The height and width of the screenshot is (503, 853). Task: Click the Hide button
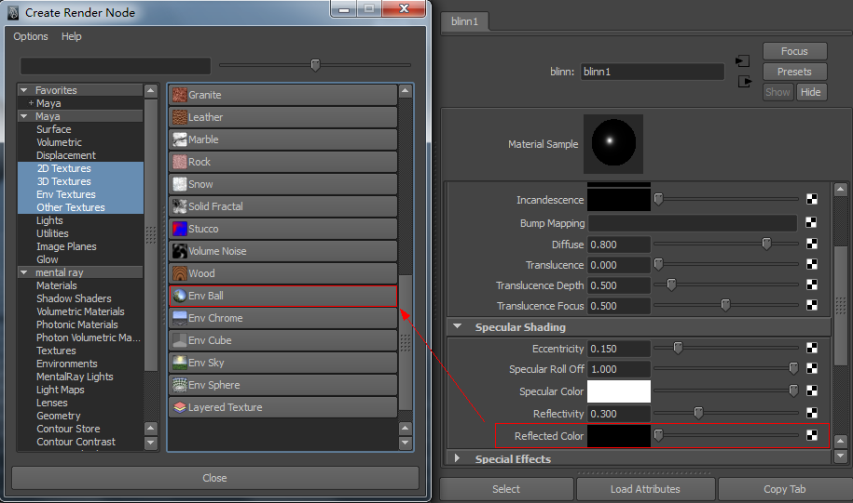(x=811, y=92)
